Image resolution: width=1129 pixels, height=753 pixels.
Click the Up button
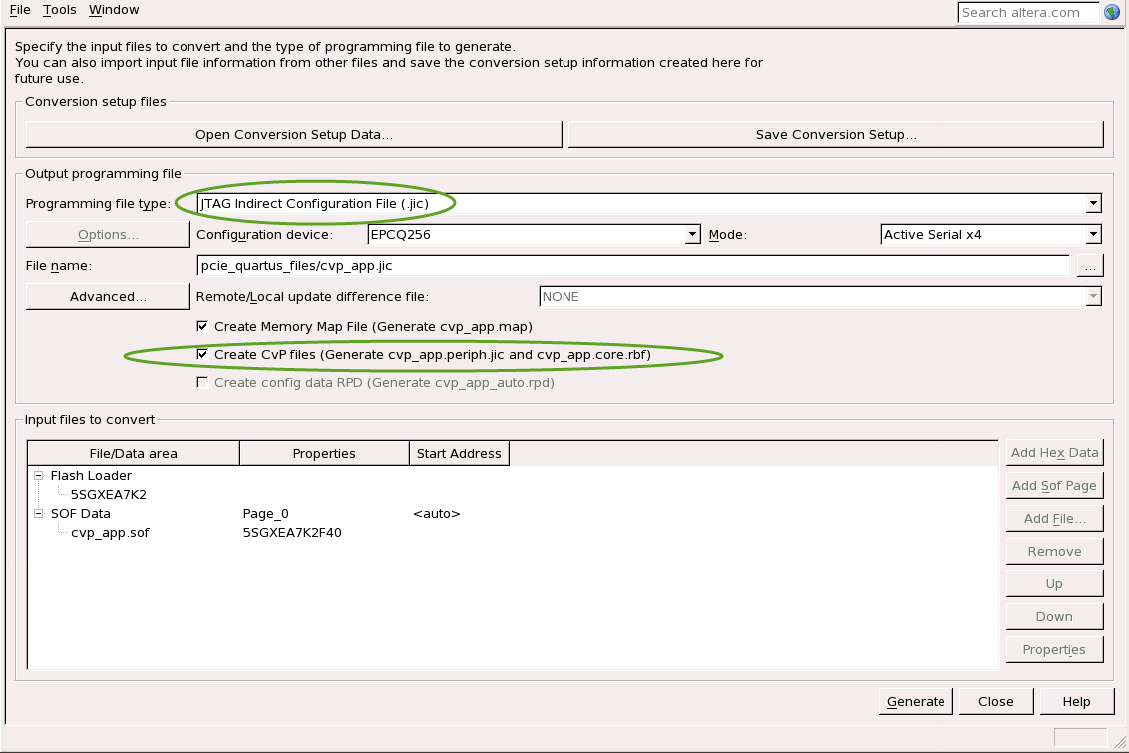tap(1054, 584)
